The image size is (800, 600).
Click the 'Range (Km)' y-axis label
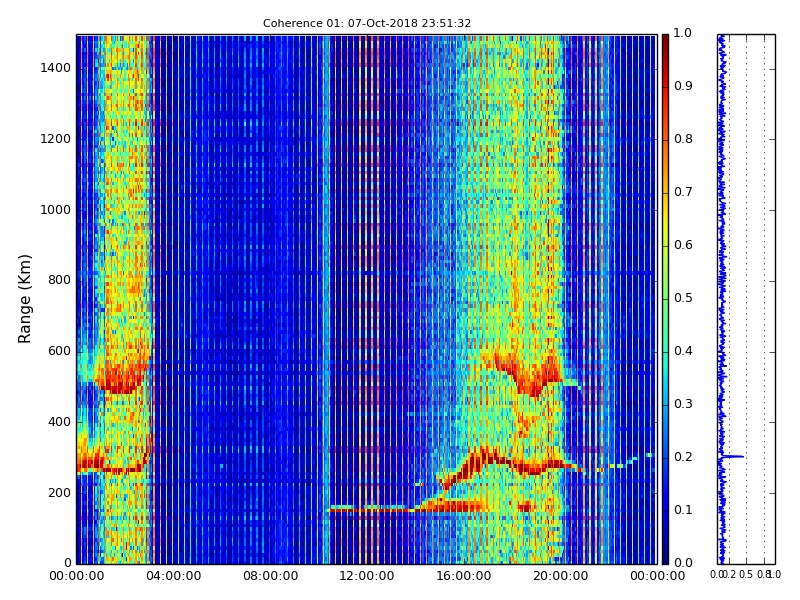click(x=24, y=299)
